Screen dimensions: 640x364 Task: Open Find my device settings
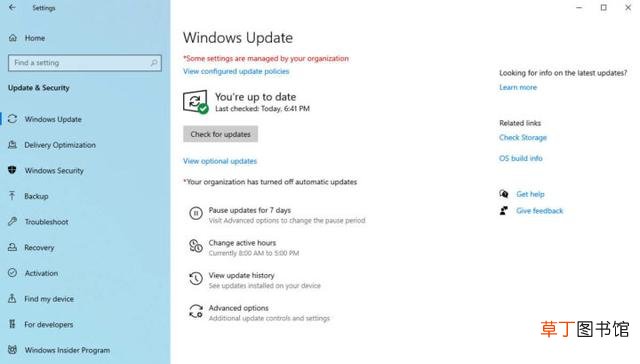pos(49,299)
